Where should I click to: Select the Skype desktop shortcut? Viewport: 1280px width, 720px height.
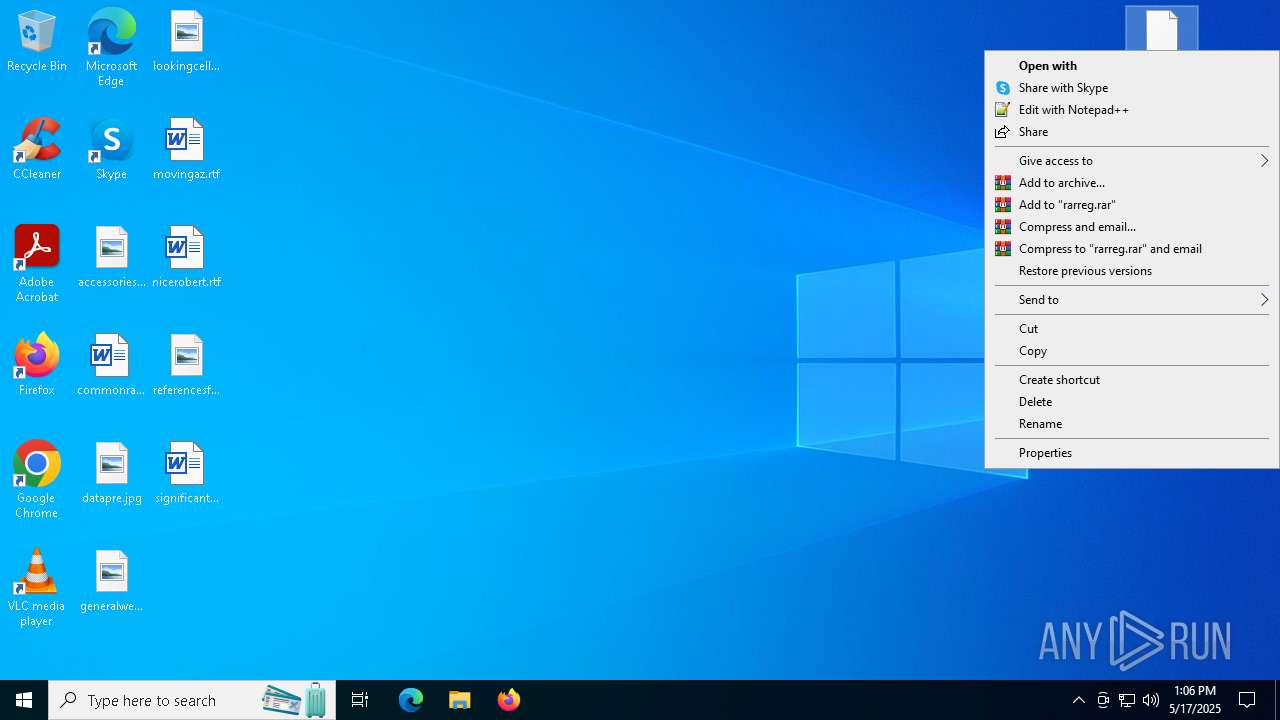click(111, 150)
